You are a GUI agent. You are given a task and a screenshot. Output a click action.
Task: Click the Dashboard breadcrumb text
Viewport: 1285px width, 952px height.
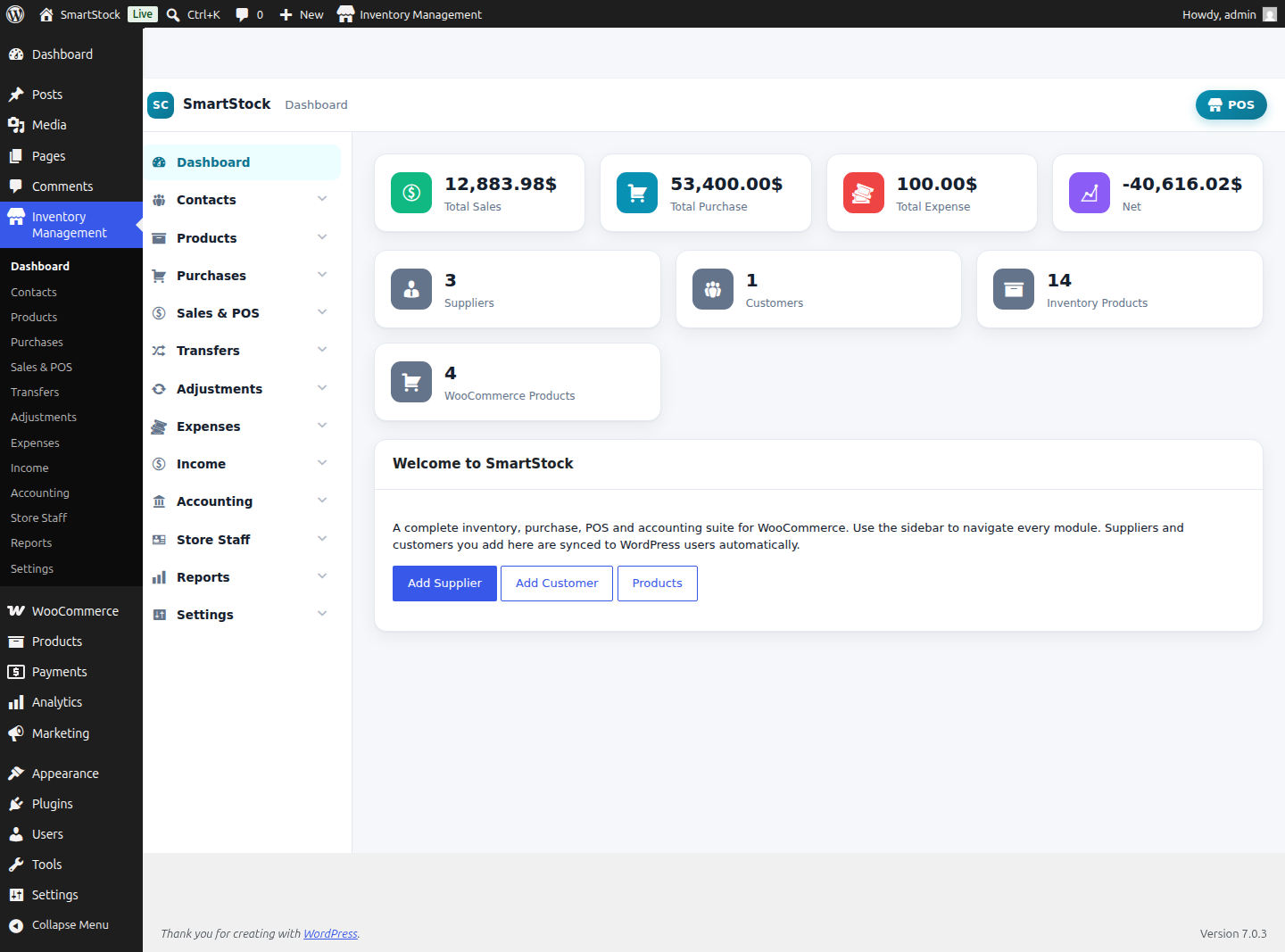316,105
